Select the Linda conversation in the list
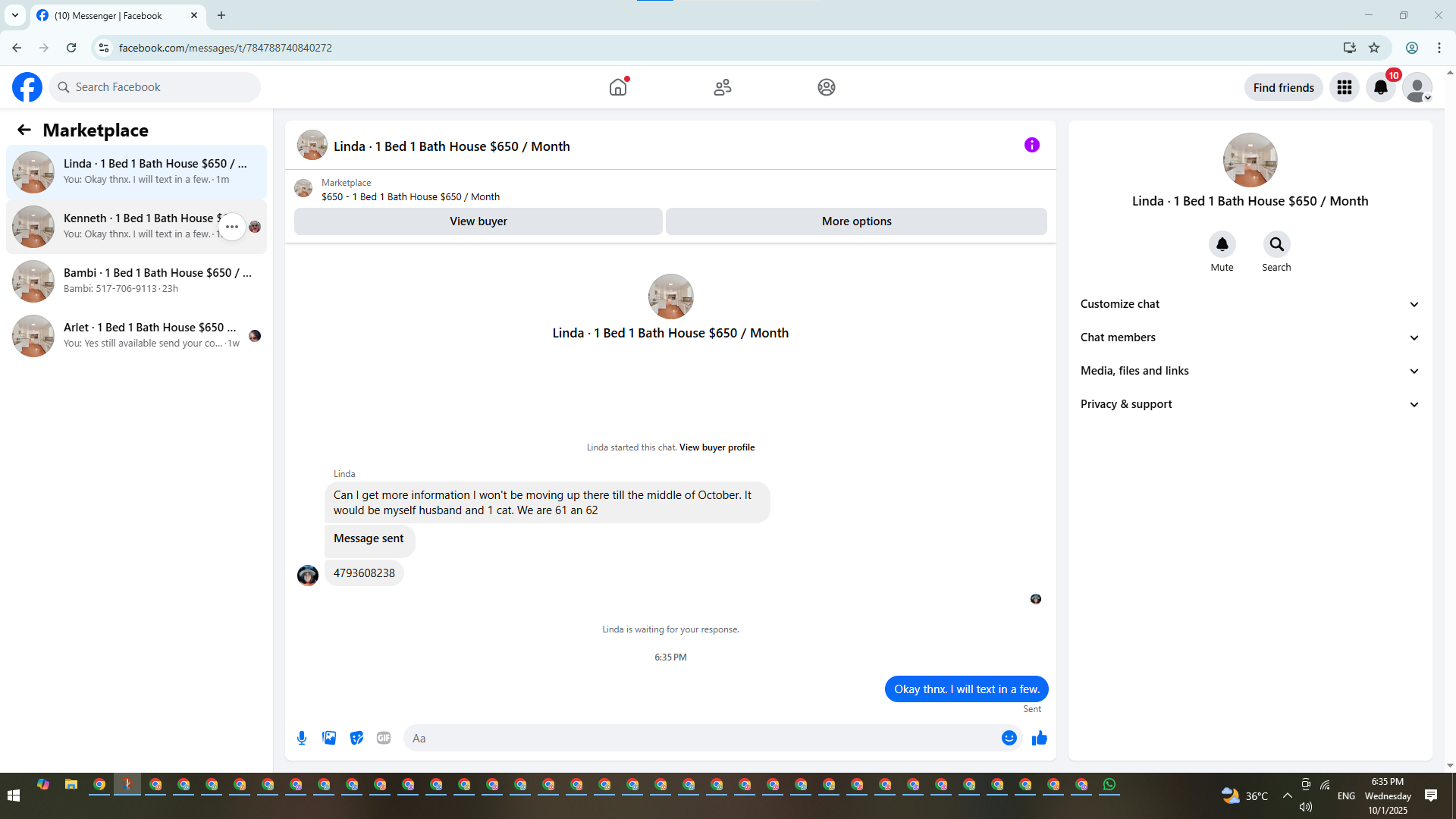The width and height of the screenshot is (1456, 819). 136,172
